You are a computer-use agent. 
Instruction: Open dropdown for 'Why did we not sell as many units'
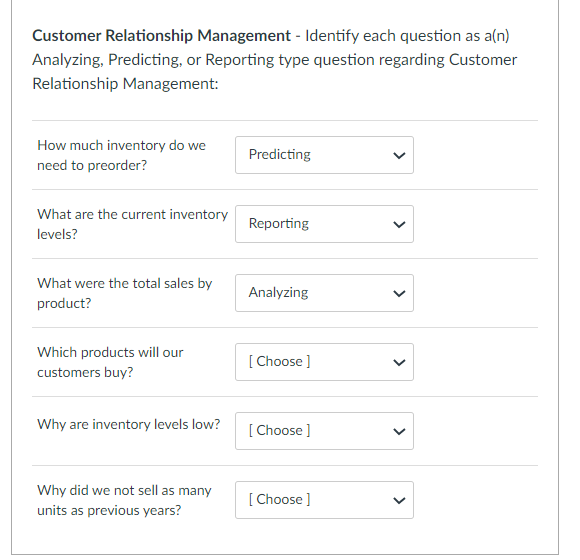(x=324, y=500)
